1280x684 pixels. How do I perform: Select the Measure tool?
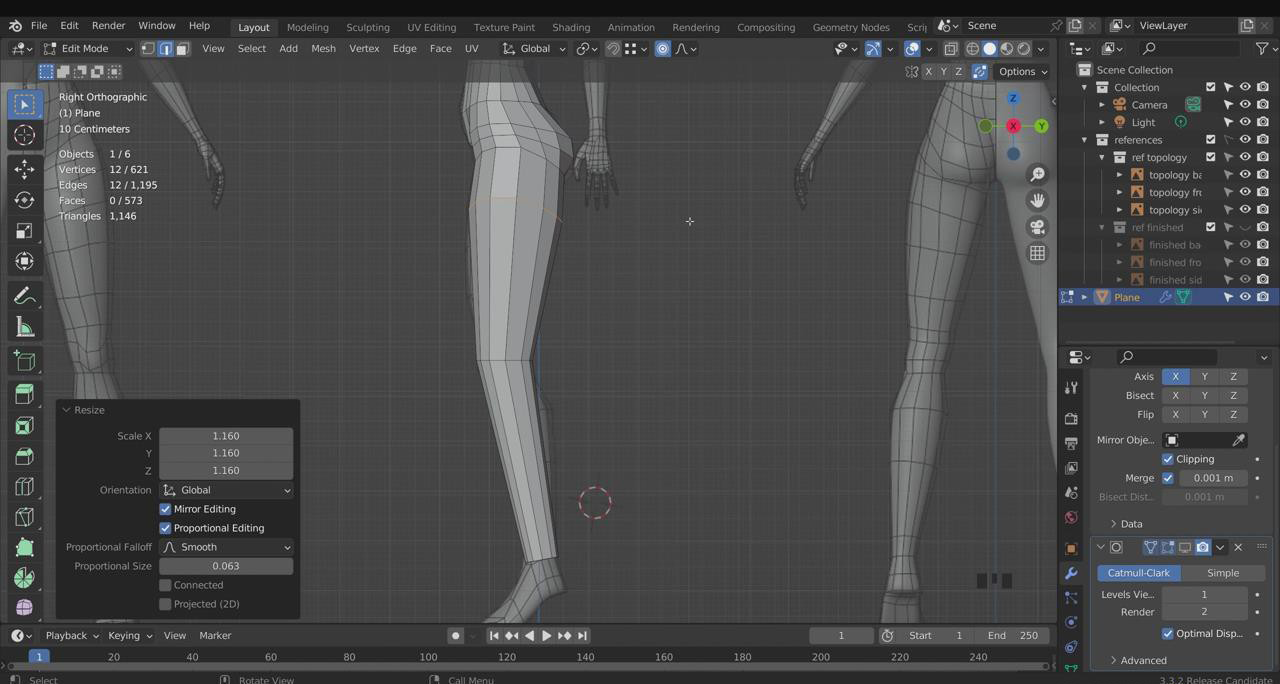click(25, 327)
